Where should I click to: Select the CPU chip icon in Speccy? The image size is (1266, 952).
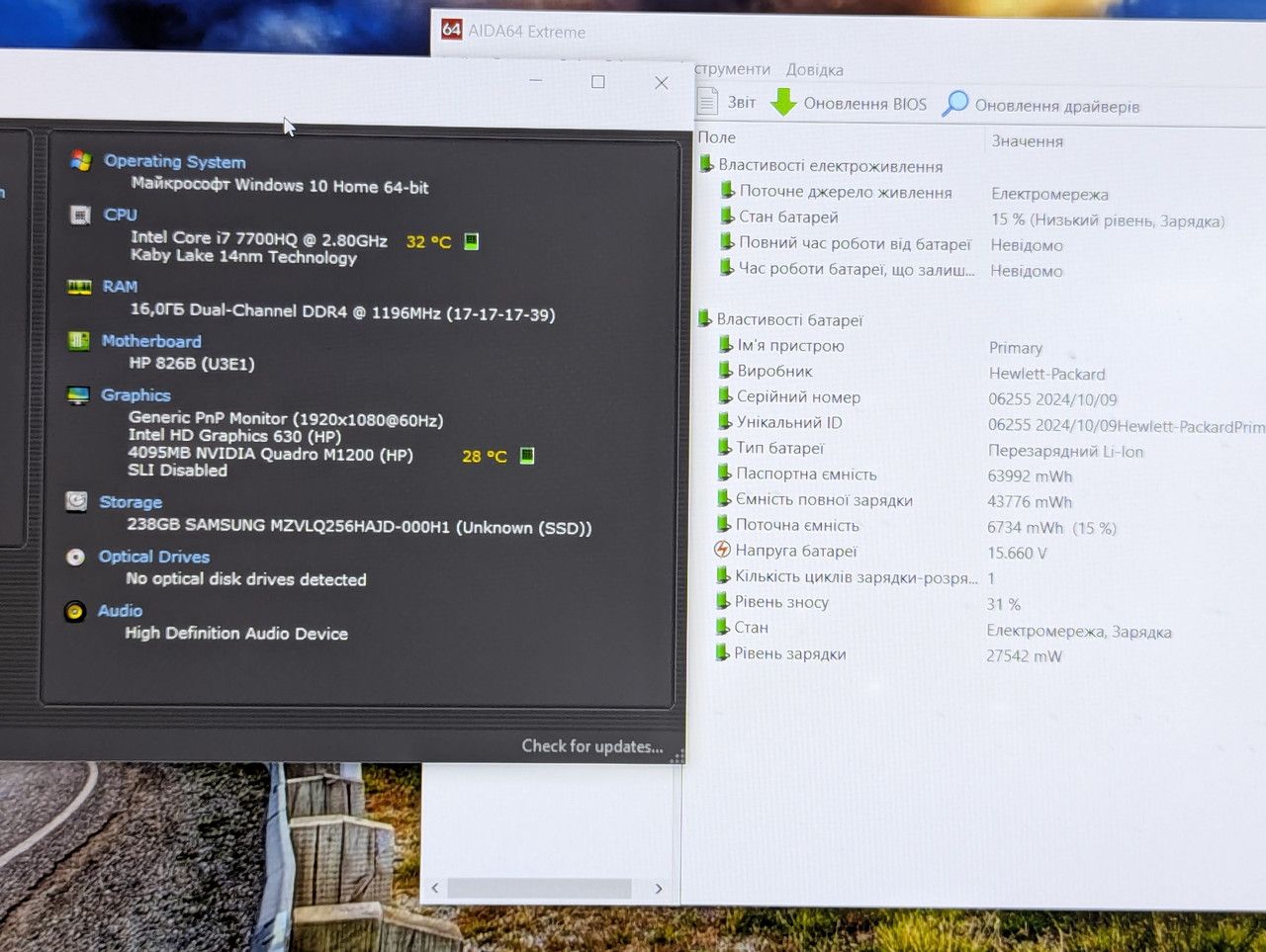80,215
